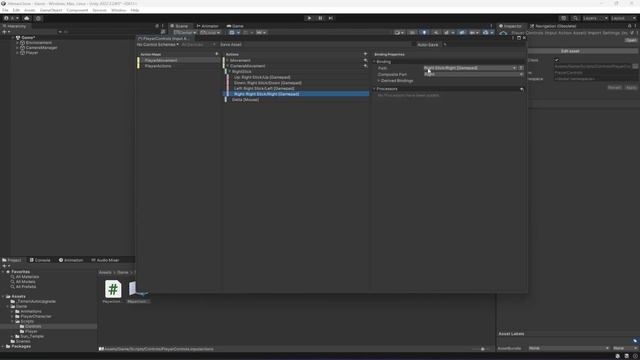Switch to the Scene tab

coord(179,26)
